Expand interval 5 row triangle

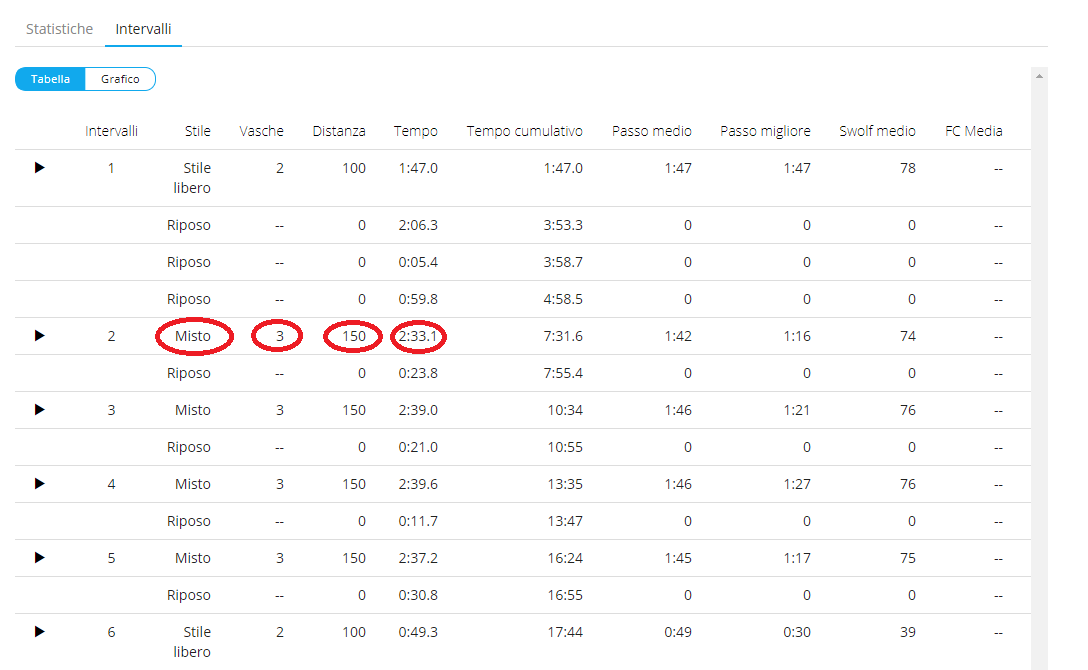coord(40,558)
